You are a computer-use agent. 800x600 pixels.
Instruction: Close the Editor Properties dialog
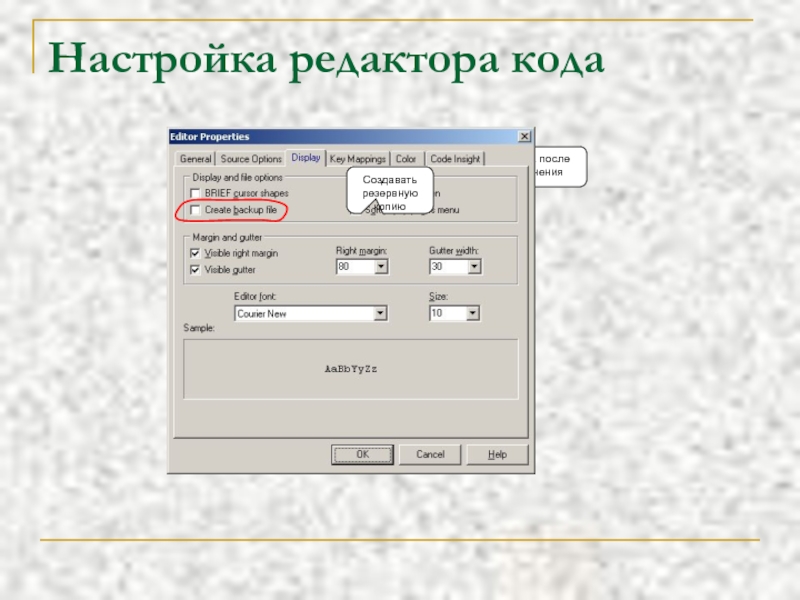tap(524, 137)
